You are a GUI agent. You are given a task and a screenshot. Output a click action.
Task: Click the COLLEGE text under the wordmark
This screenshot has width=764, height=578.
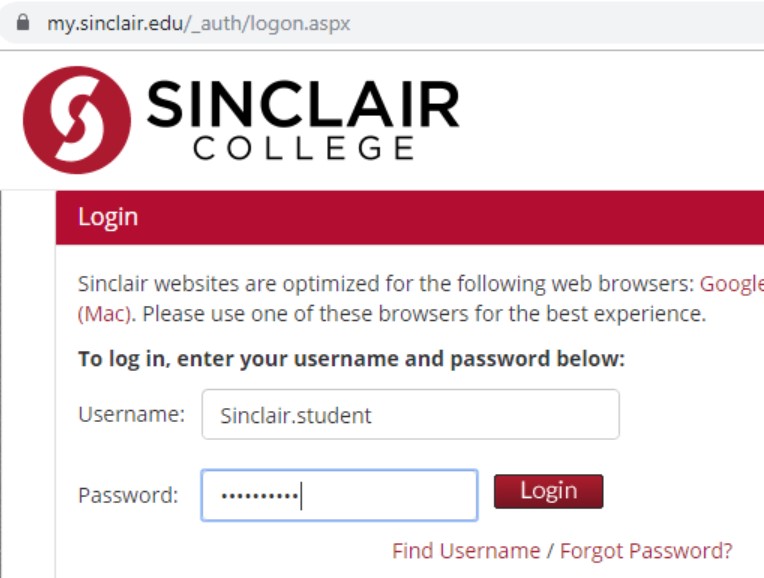[x=304, y=148]
